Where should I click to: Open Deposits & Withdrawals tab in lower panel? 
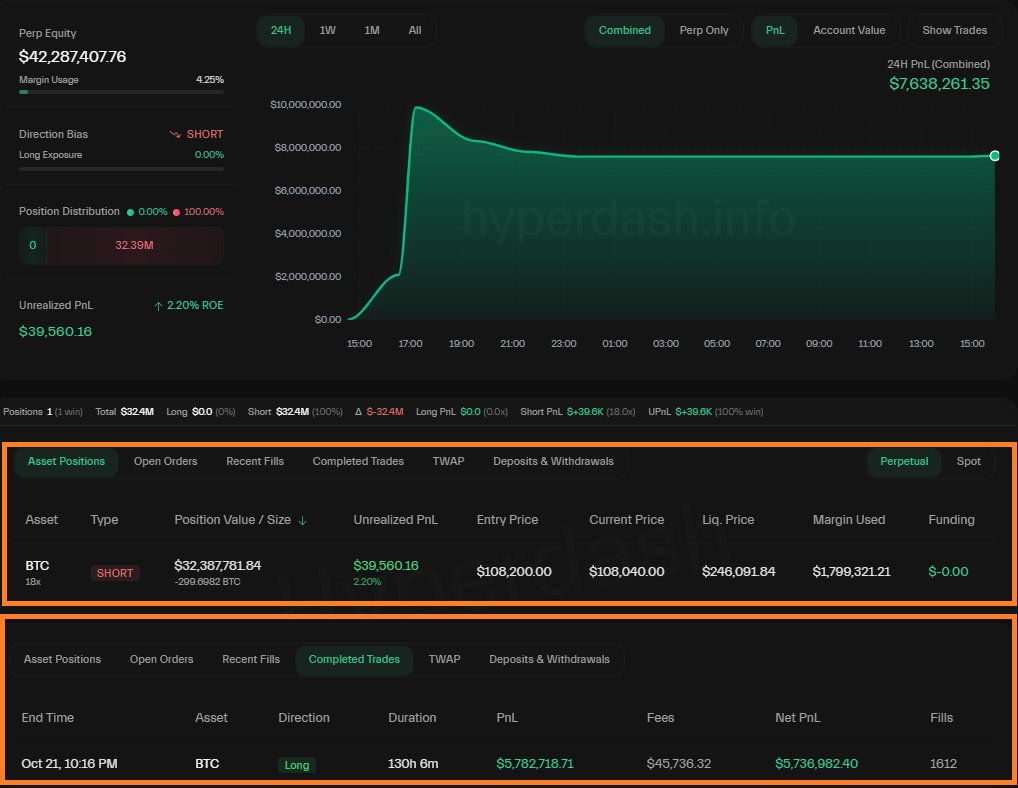point(549,659)
